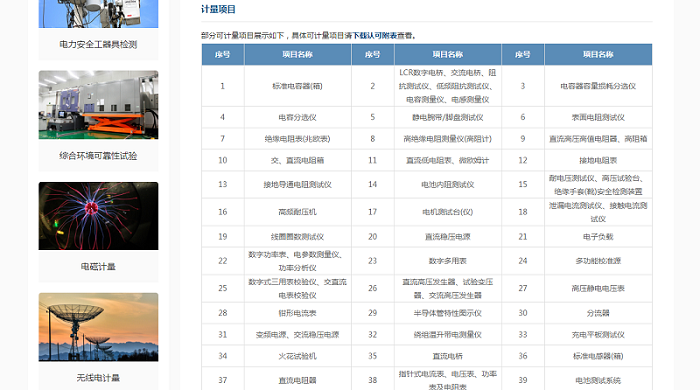Click the 综合环境可靠性试验 caption link
700x390 pixels.
click(98, 156)
